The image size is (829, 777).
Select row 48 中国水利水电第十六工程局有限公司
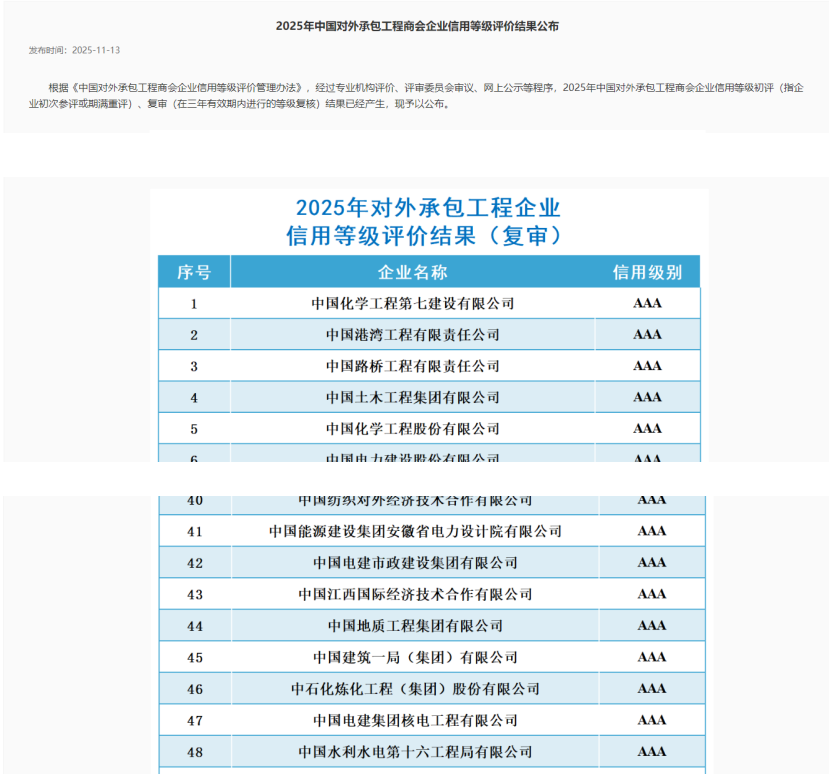coord(416,751)
